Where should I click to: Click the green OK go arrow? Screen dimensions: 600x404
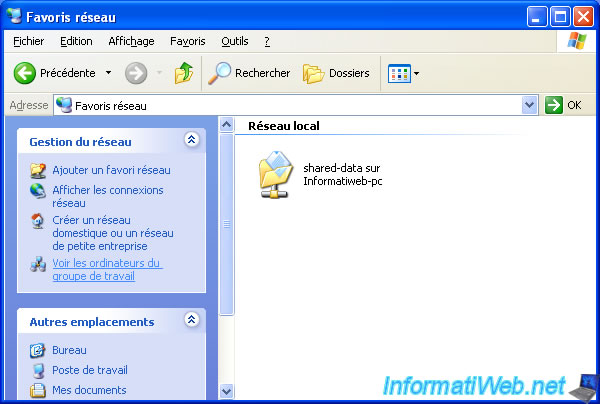click(554, 105)
